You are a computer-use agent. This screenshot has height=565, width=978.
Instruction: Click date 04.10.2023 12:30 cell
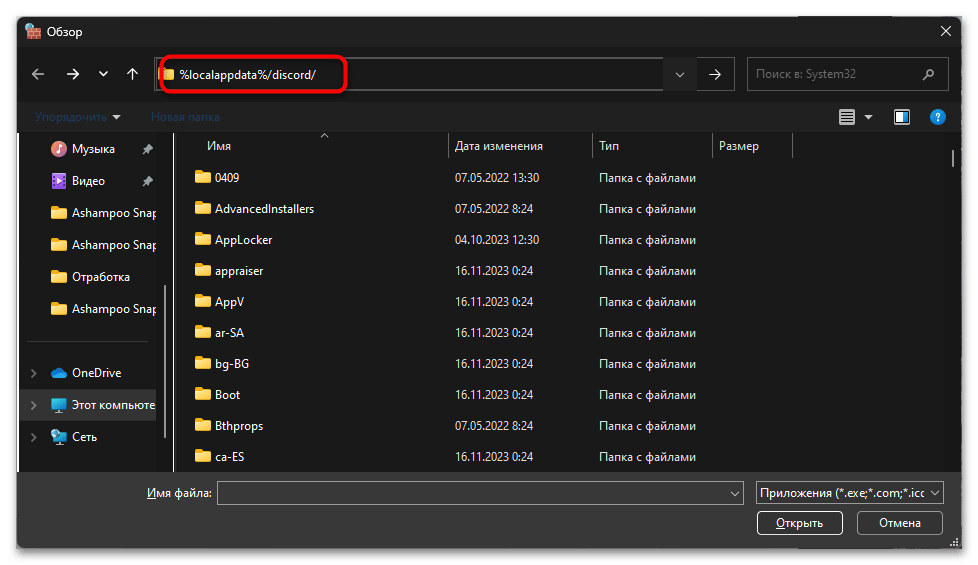(496, 240)
